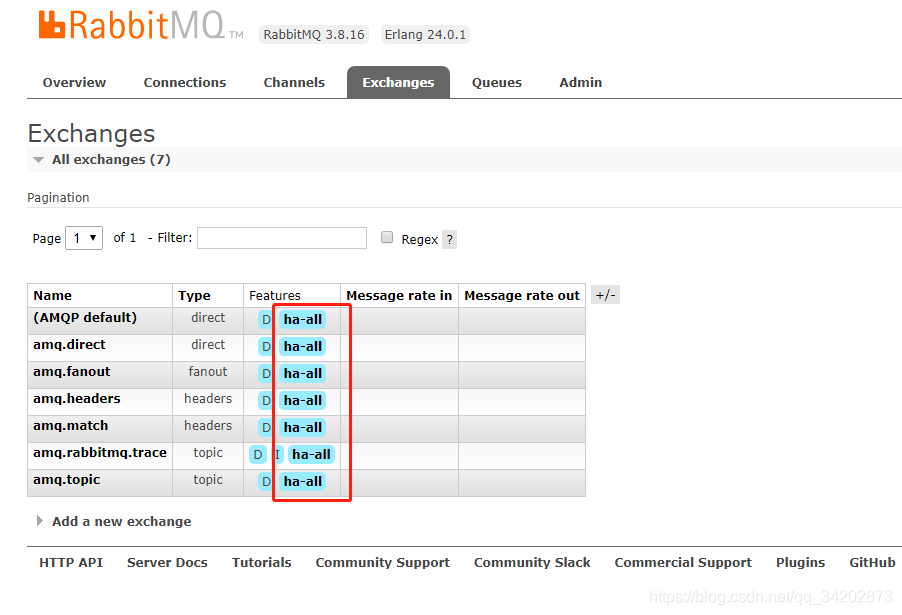The width and height of the screenshot is (902, 615).
Task: Switch to the Channels tab
Action: click(x=294, y=82)
